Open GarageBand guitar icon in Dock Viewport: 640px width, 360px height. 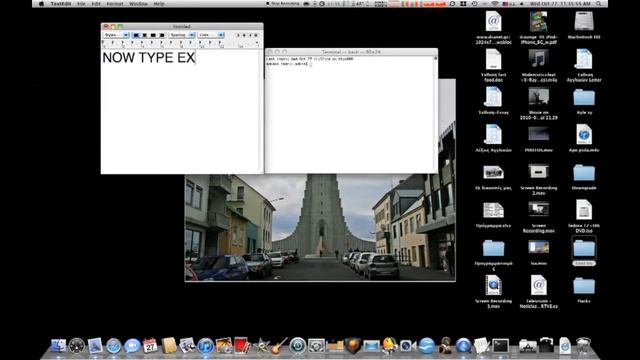pos(279,346)
